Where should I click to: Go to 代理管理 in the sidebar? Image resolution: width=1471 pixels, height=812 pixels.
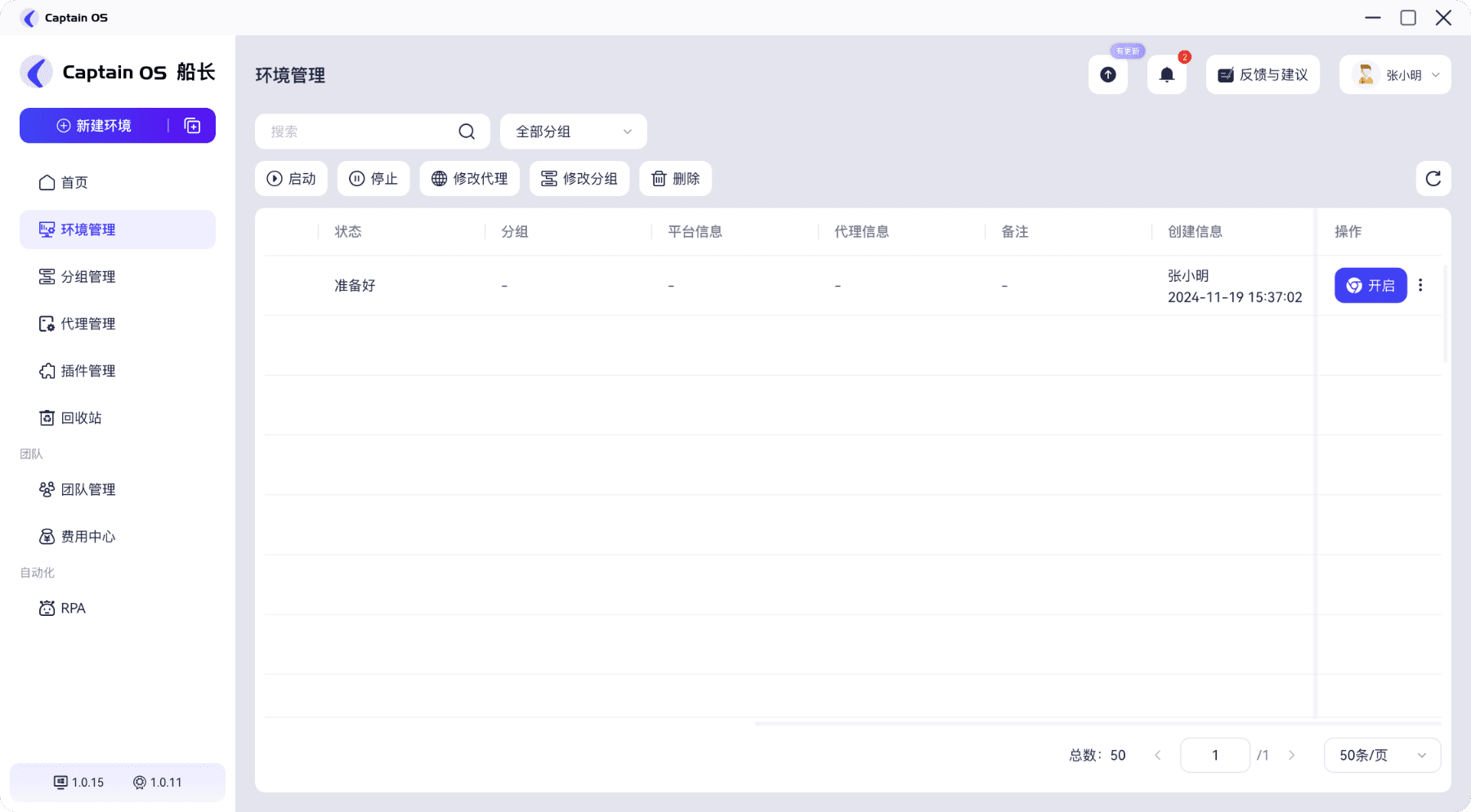[x=87, y=324]
